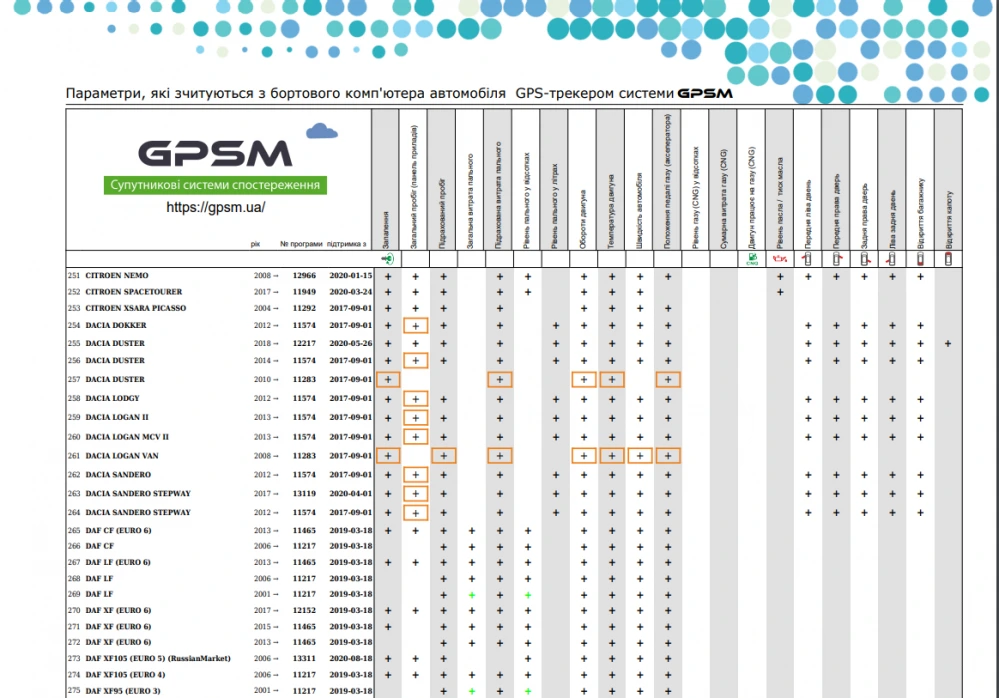Viewport: 1000px width, 698px height.
Task: Click highlighted mileage plus for DACIA DOKKER
Action: point(415,326)
